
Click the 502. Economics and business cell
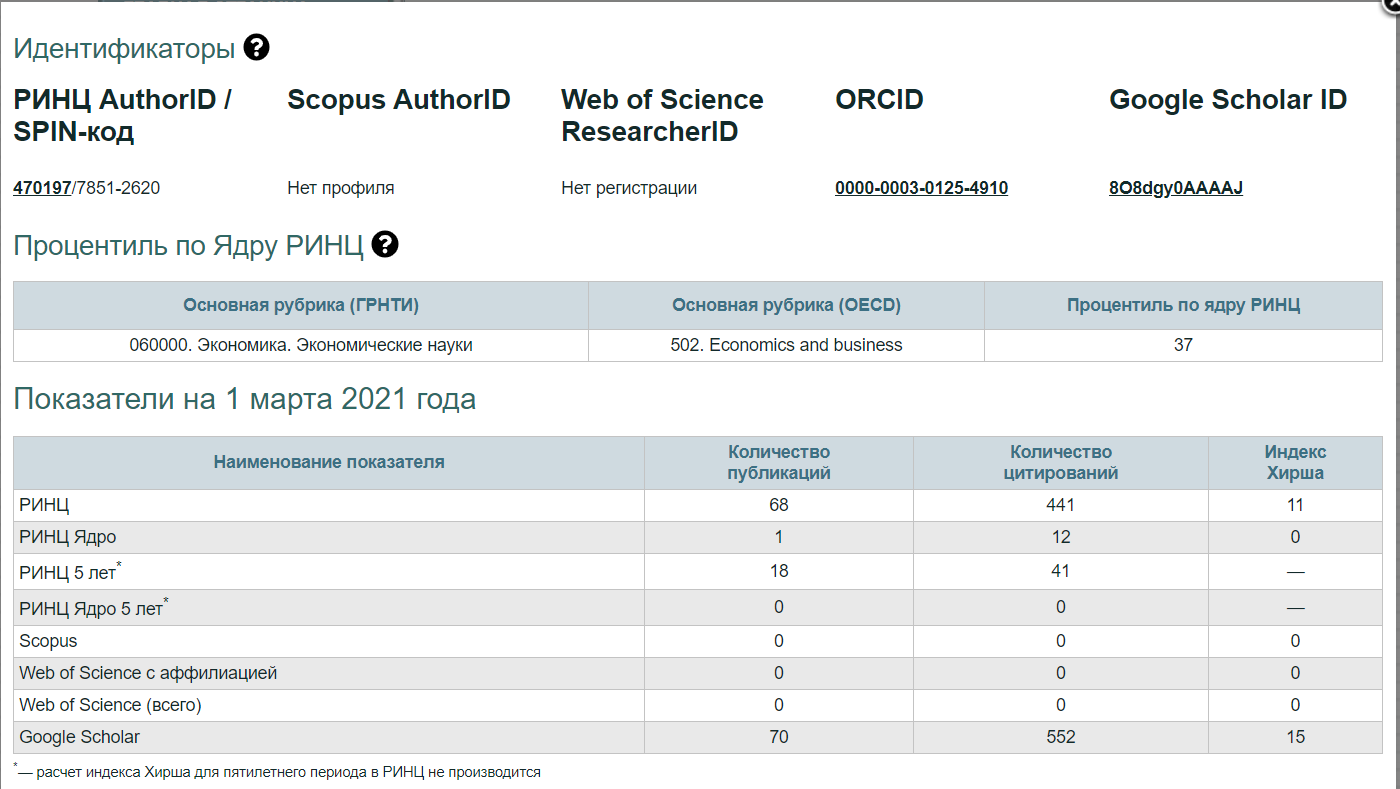pos(786,346)
